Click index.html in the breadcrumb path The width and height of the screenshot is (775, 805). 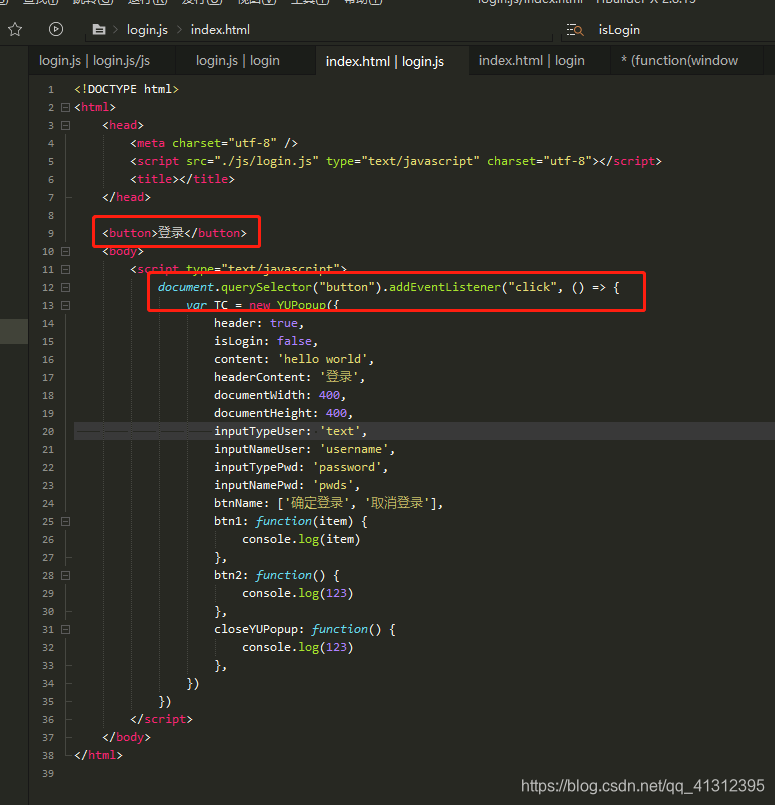pos(220,30)
